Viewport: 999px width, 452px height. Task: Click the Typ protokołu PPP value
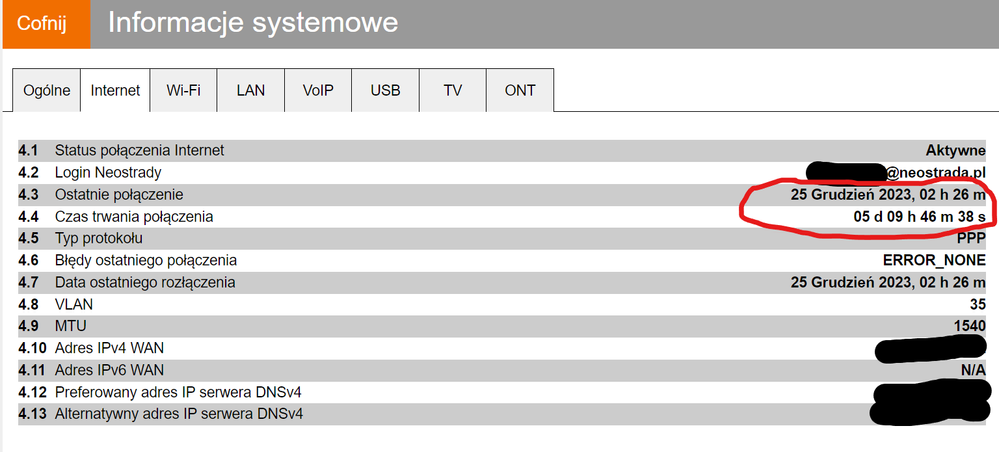click(971, 238)
